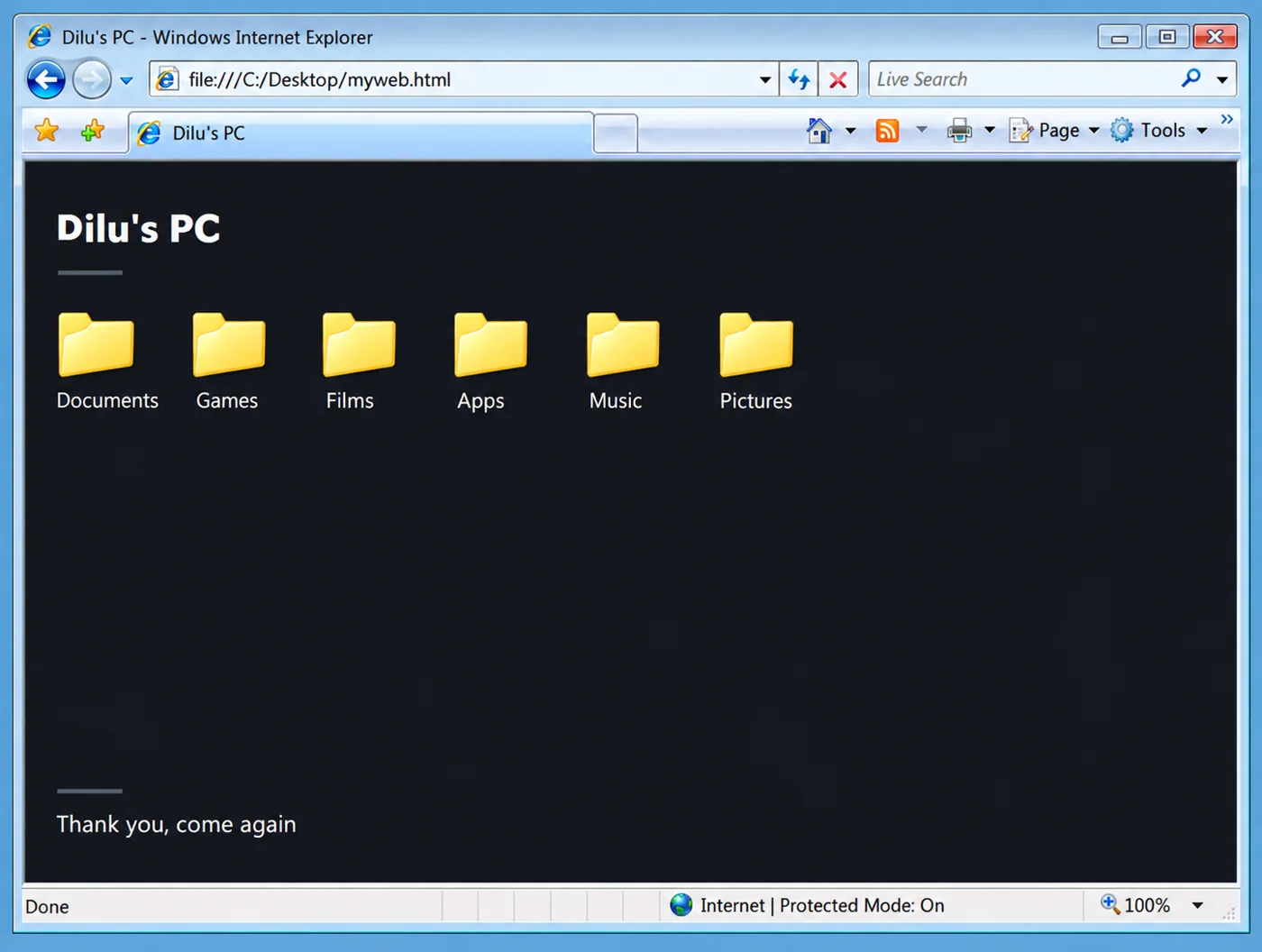Expand the Feeds dropdown arrow
Viewport: 1262px width, 952px height.
(x=921, y=131)
